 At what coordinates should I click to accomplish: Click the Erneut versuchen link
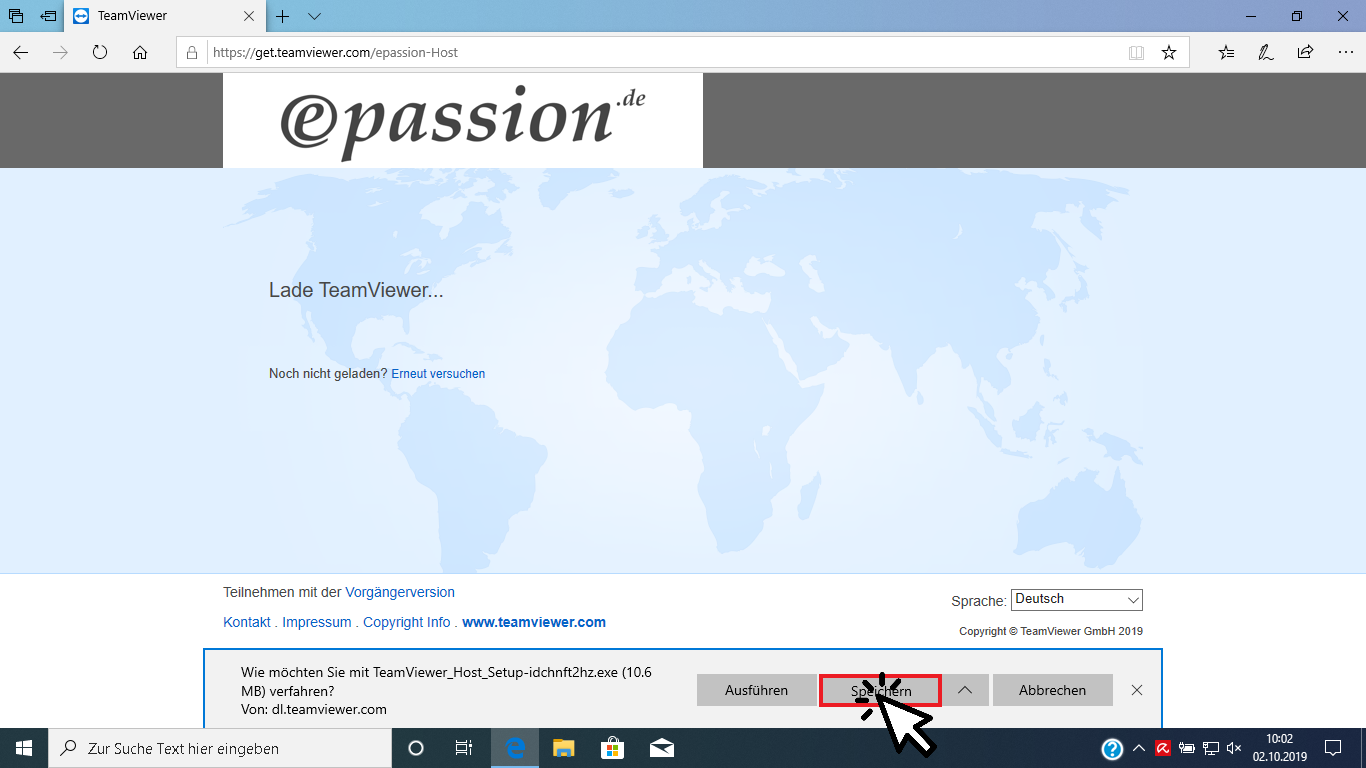[438, 373]
